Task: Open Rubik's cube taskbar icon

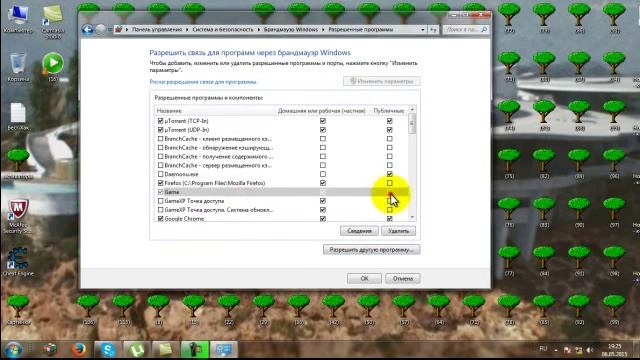Action: (x=50, y=350)
